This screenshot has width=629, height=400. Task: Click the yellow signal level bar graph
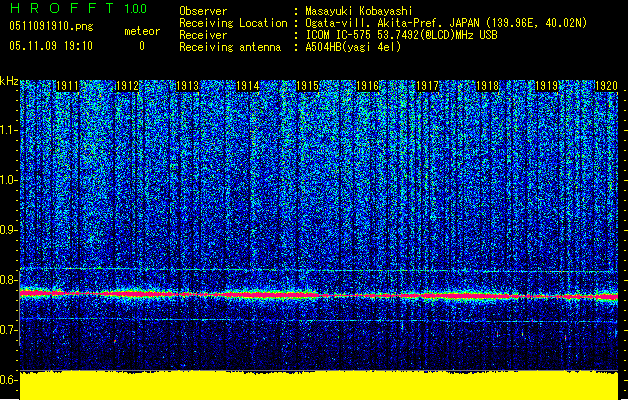point(319,386)
